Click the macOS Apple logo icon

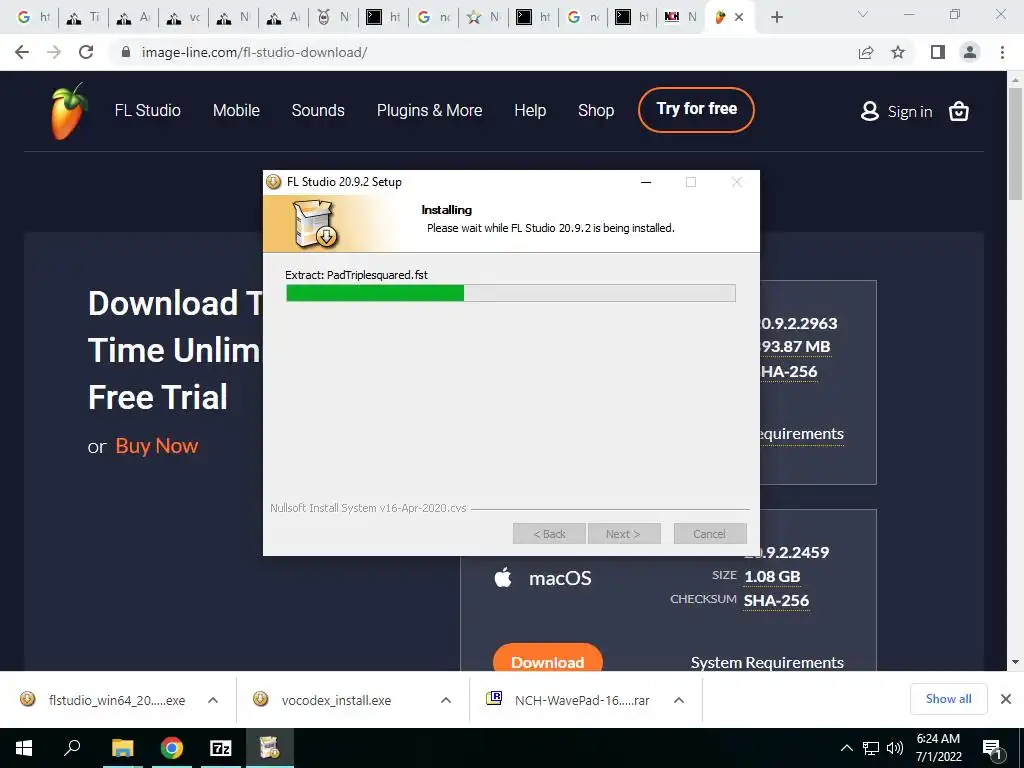click(503, 577)
